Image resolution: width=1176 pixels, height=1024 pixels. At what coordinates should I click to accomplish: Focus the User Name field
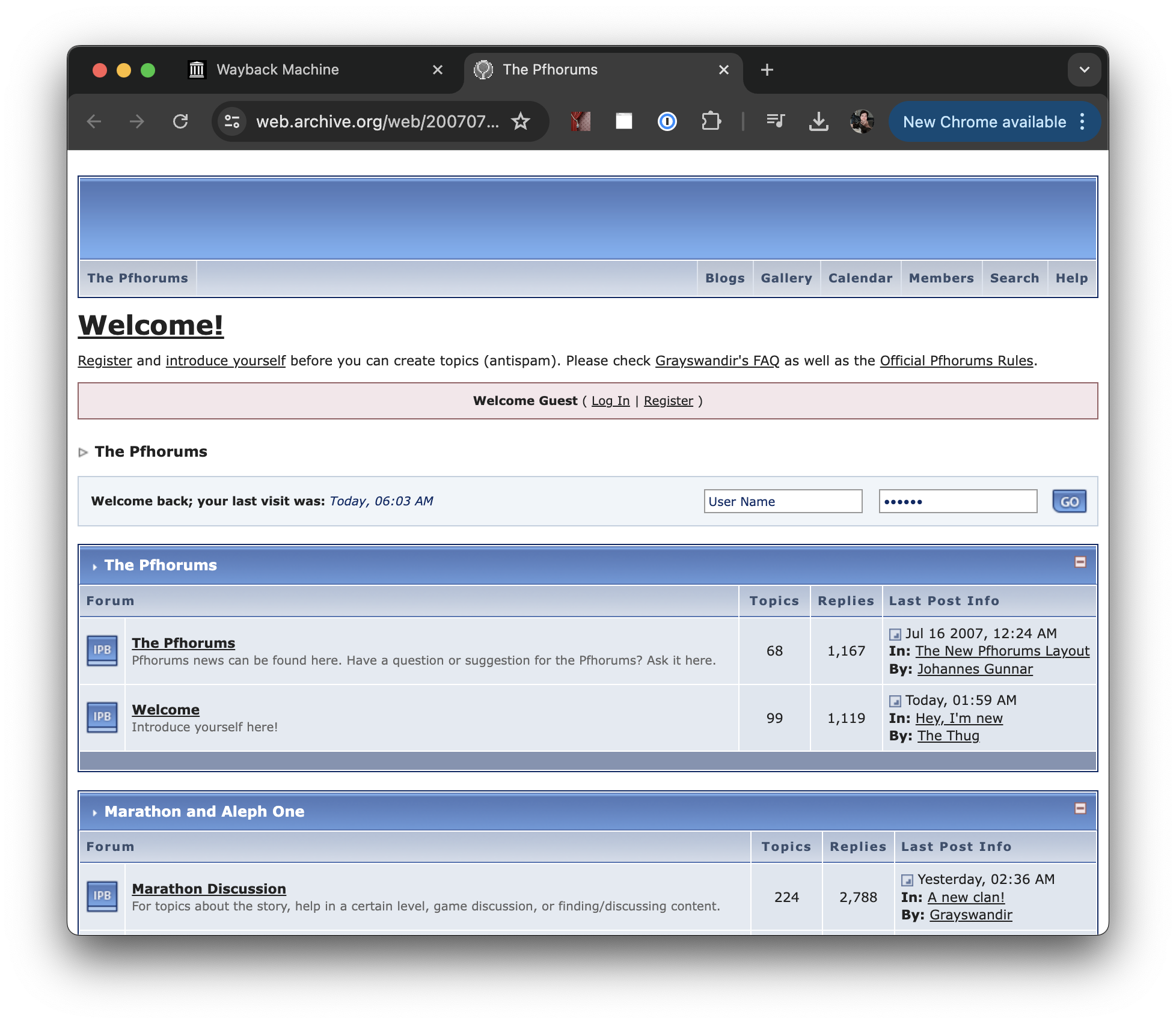pyautogui.click(x=783, y=502)
